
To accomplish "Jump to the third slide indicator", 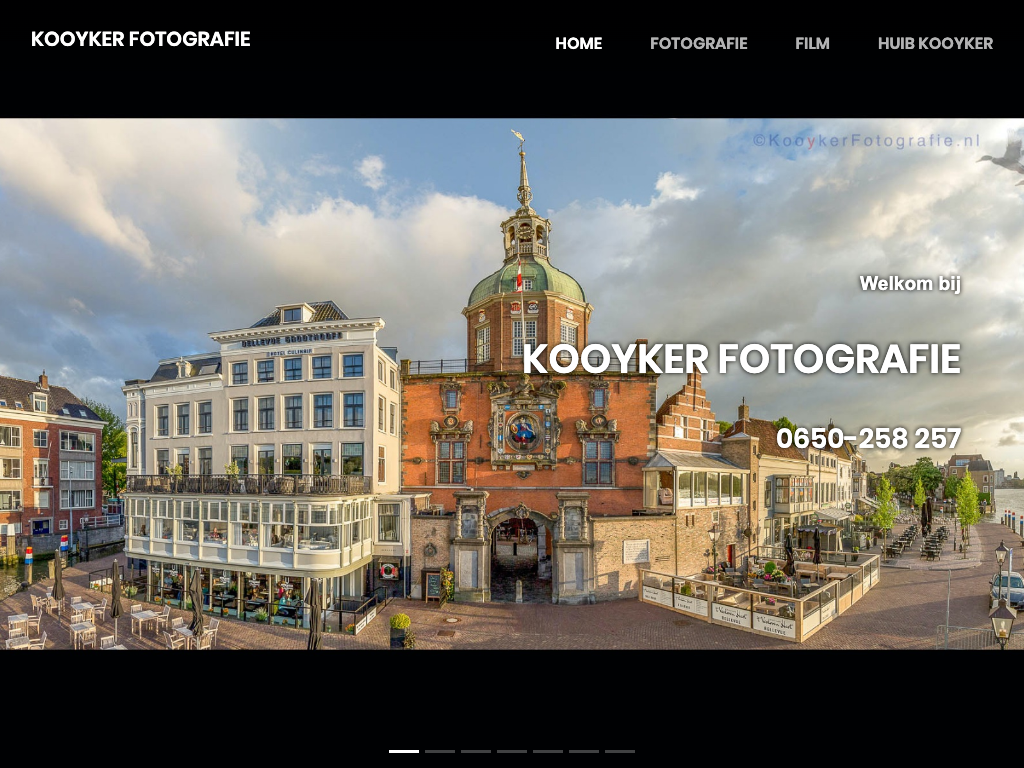I will click(476, 750).
